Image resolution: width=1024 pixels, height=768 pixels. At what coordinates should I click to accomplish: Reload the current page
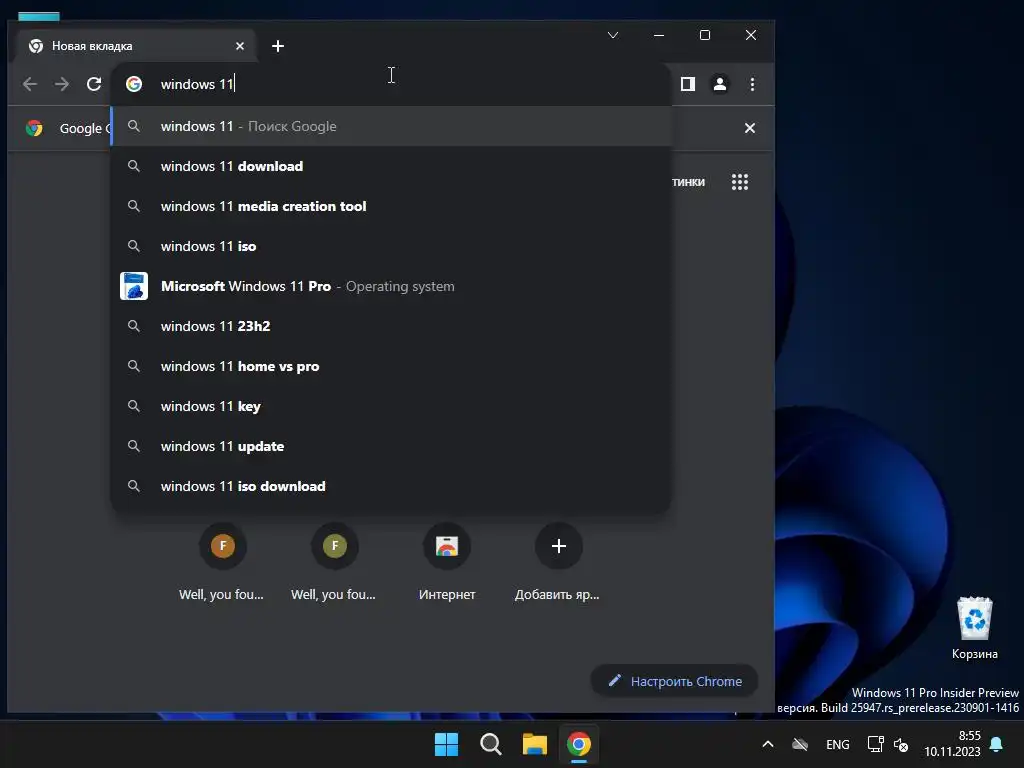(x=94, y=84)
